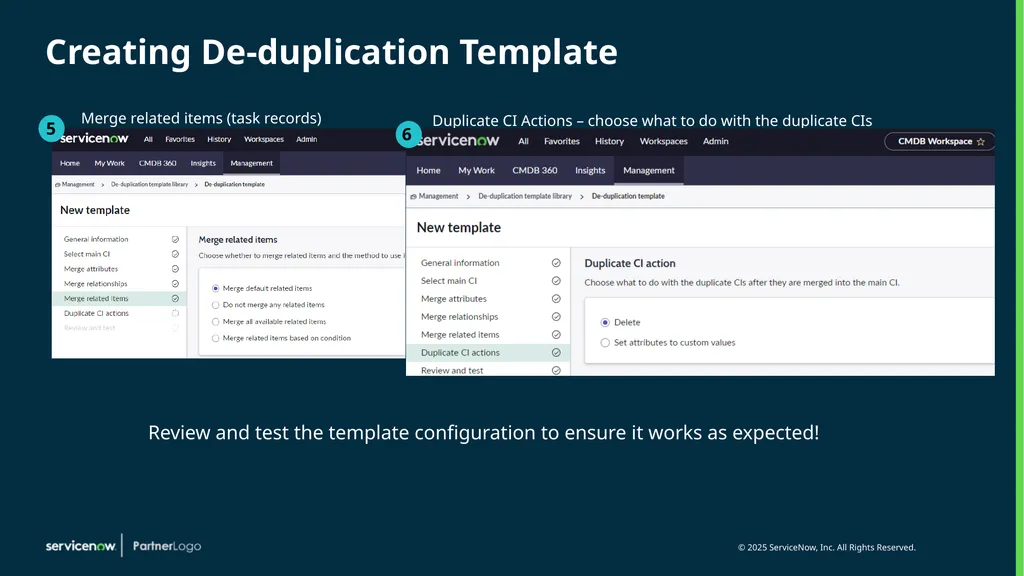The height and width of the screenshot is (576, 1024).
Task: Switch to My Work tab in right screenshot
Action: [477, 170]
